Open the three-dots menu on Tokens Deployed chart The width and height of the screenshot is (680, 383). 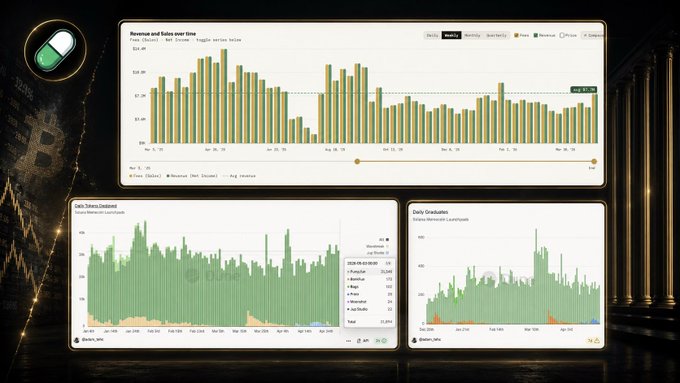tap(348, 341)
